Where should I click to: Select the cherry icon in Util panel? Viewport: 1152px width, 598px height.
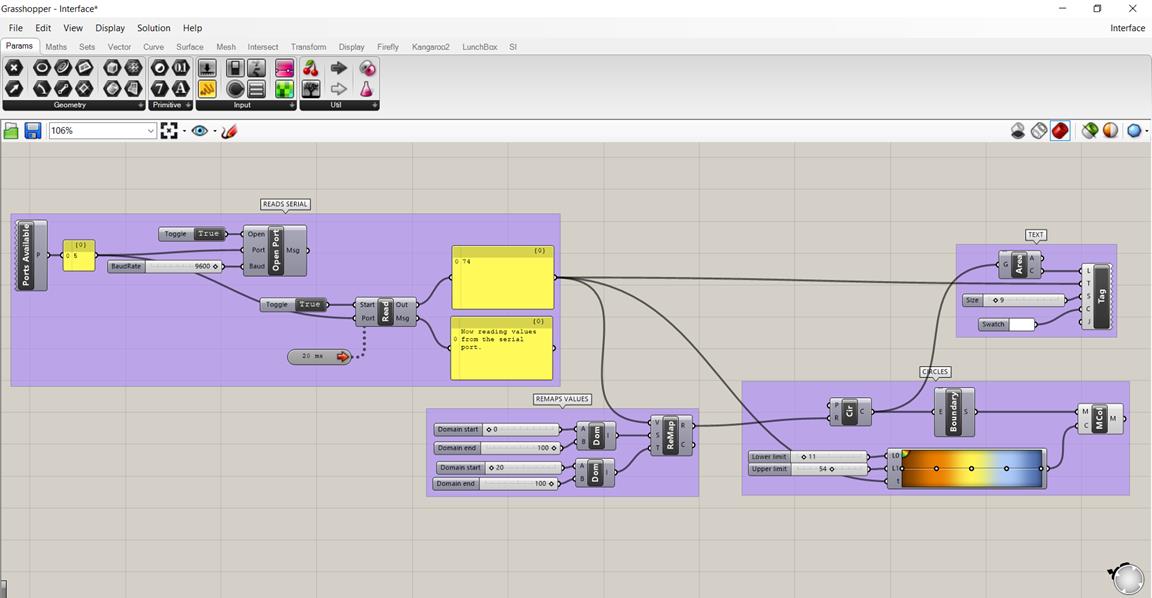point(311,68)
